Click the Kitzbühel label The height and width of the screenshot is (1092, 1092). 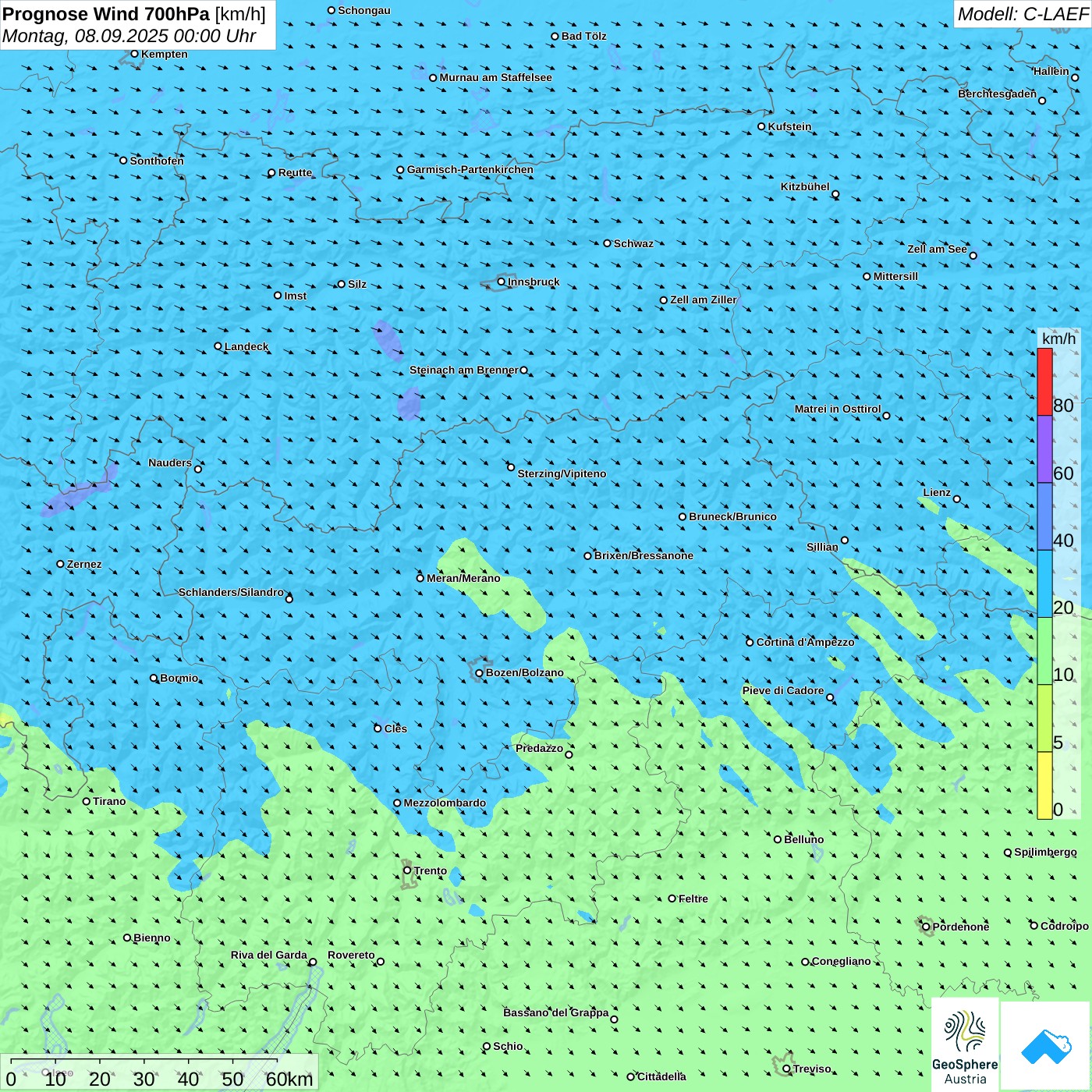pyautogui.click(x=805, y=186)
